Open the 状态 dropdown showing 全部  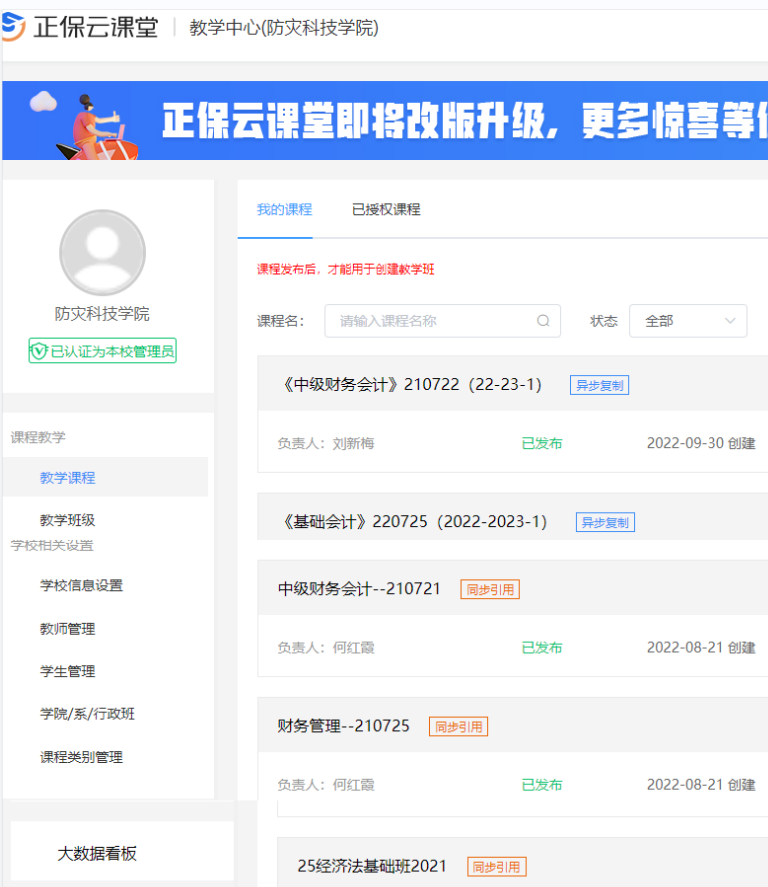pos(687,321)
